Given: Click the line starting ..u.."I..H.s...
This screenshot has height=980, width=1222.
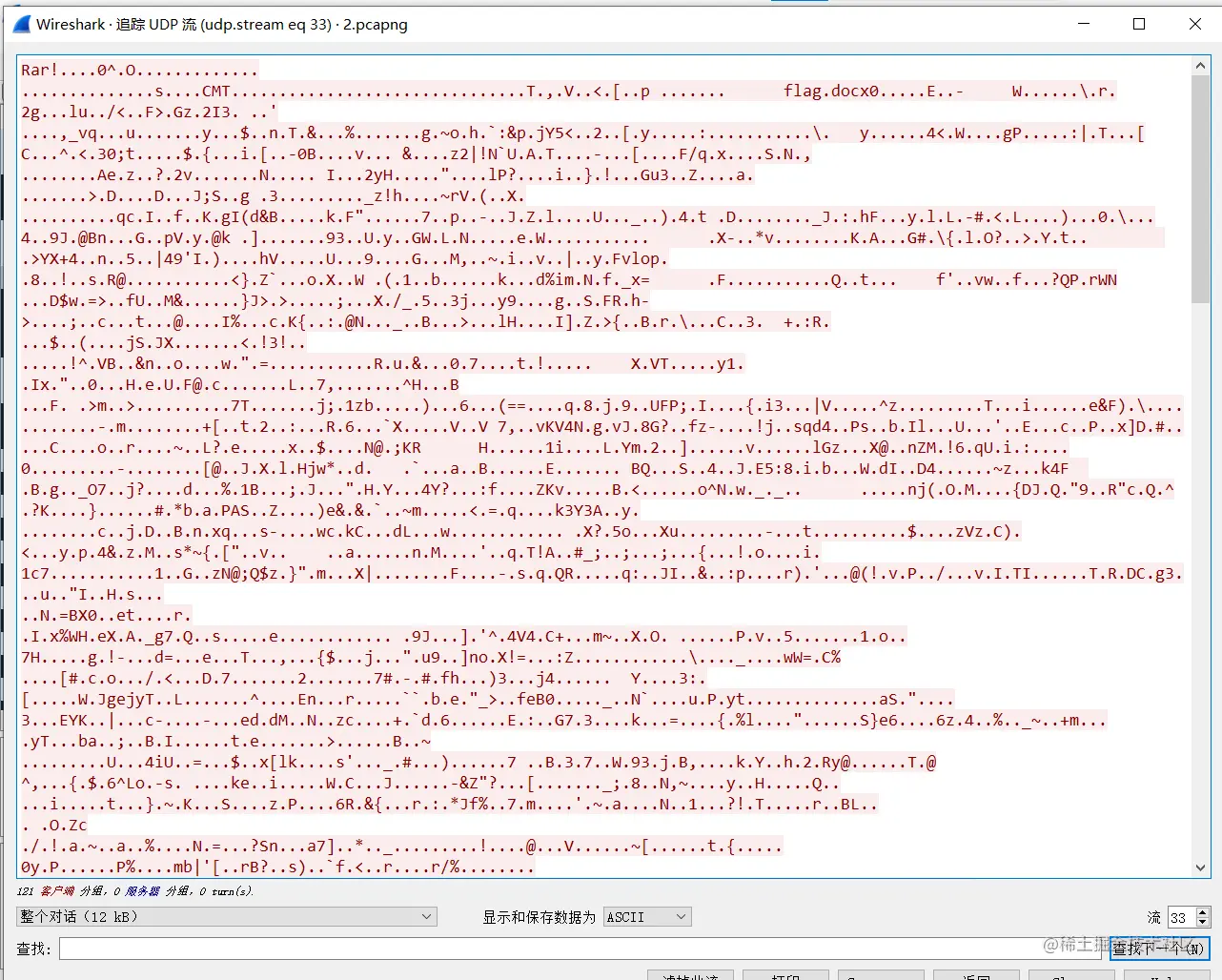Looking at the screenshot, I should click(x=92, y=594).
